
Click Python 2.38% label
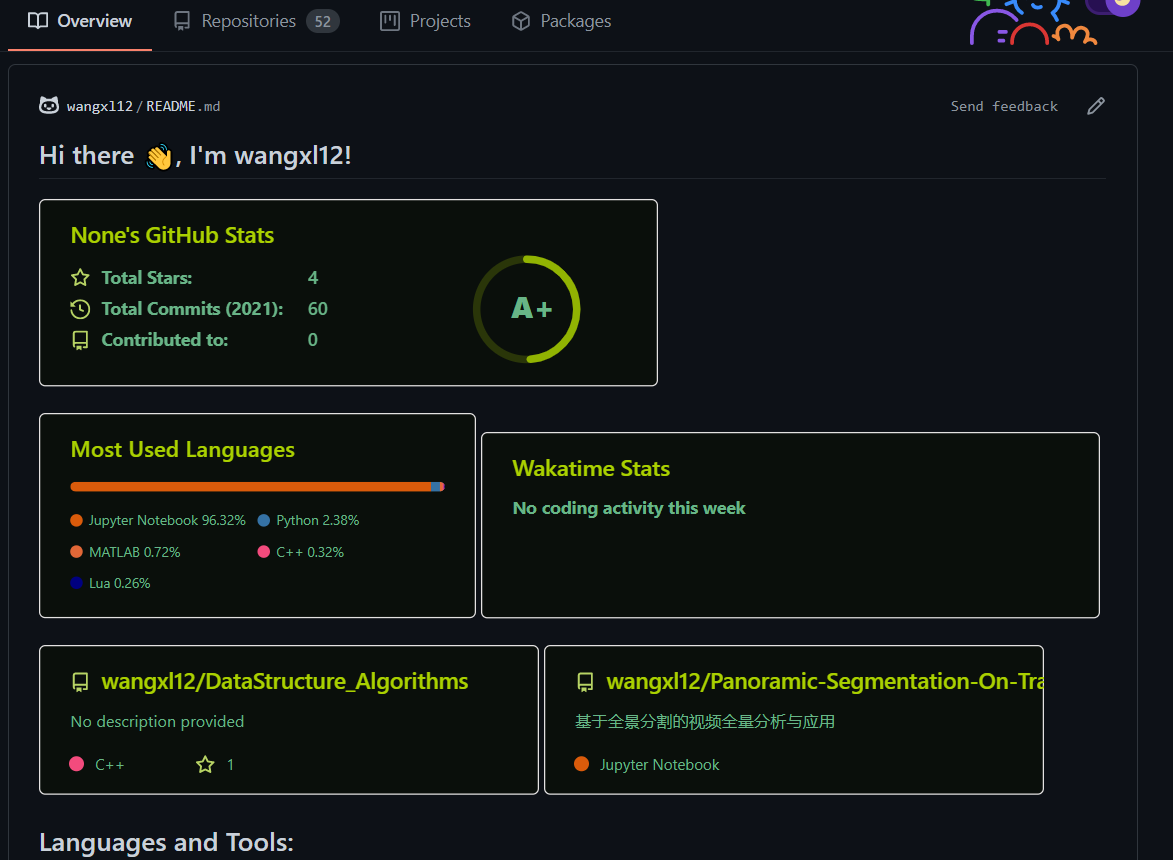317,520
